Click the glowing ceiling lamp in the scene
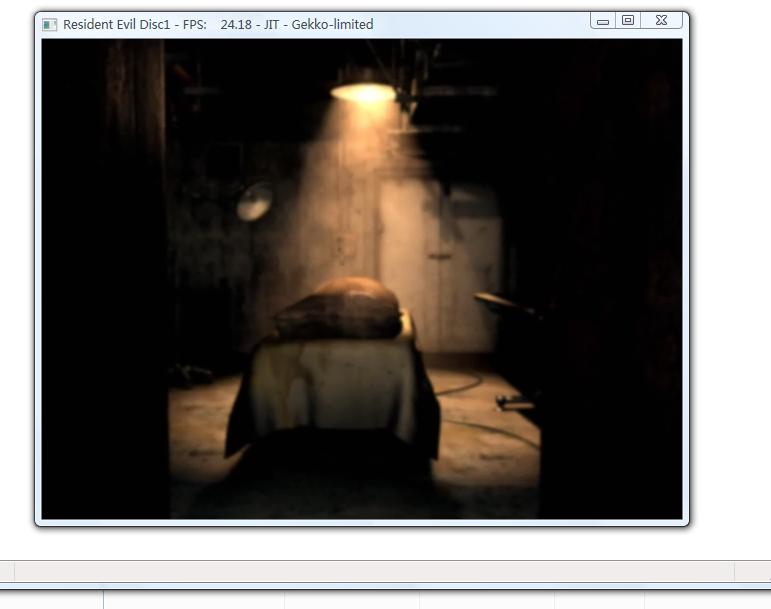Viewport: 771px width, 609px height. [x=363, y=91]
